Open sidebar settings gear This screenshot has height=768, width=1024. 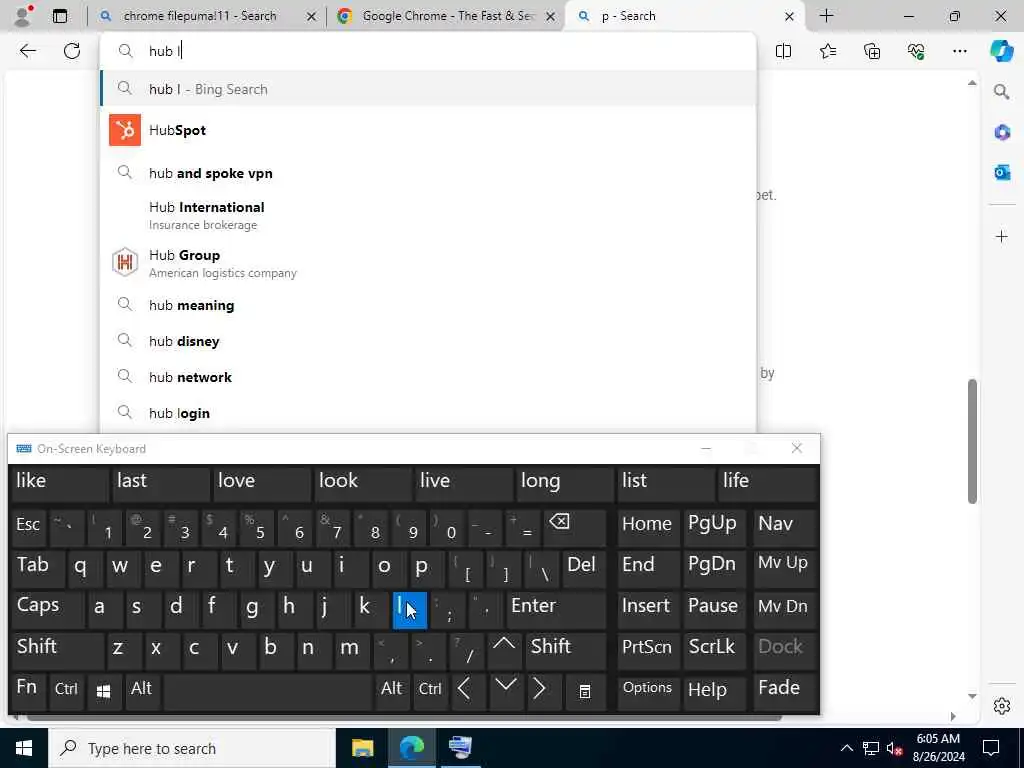pos(1001,706)
